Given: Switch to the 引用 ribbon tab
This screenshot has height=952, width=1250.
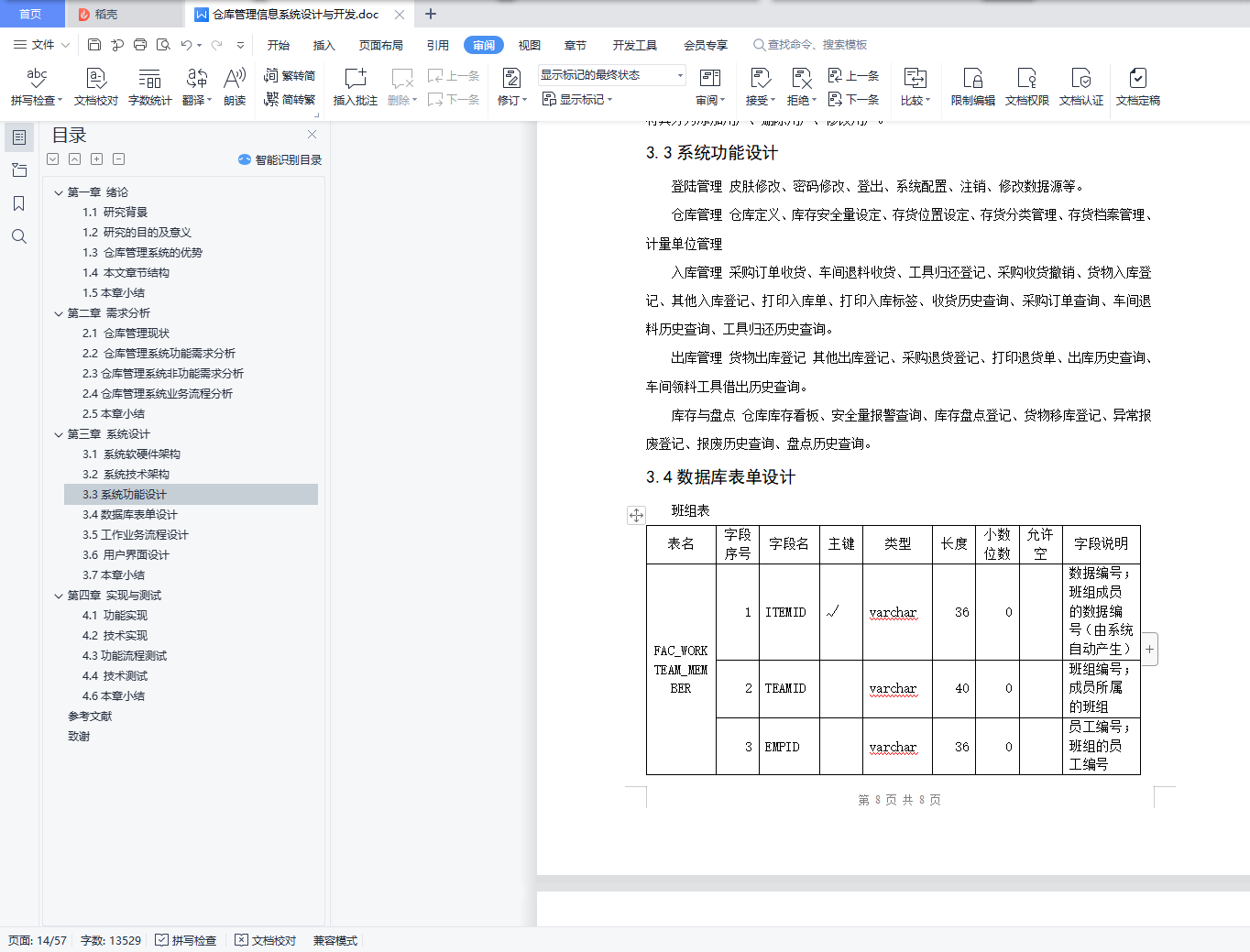Looking at the screenshot, I should pos(438,45).
